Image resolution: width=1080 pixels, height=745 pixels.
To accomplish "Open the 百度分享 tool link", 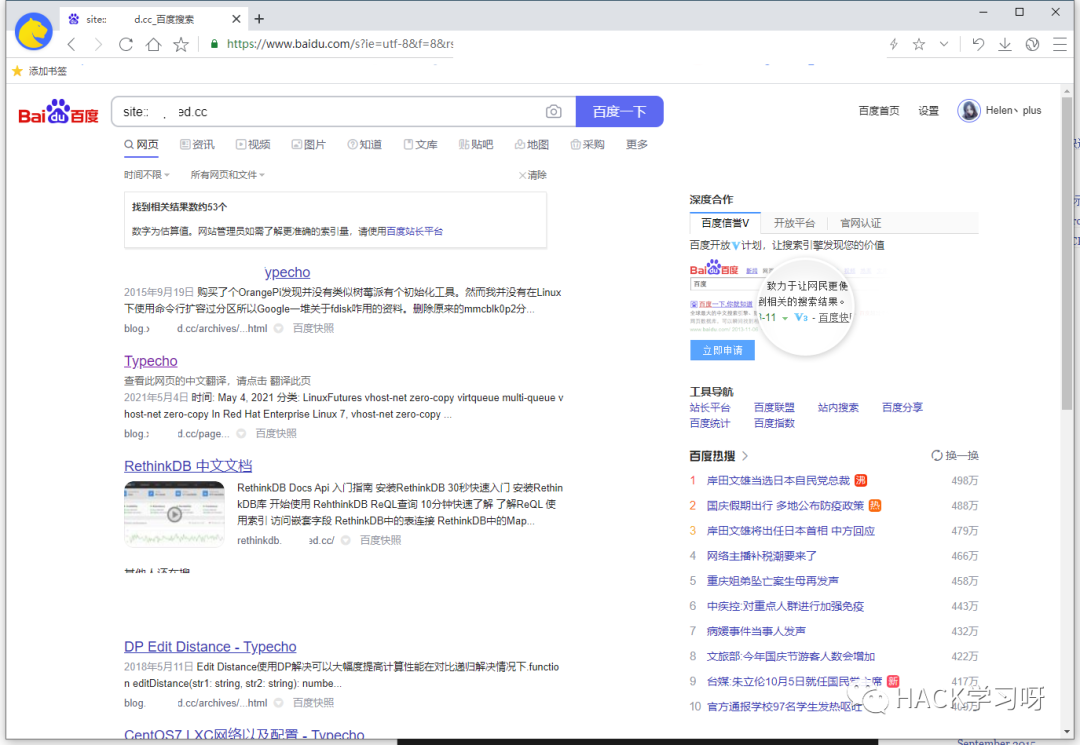I will click(x=902, y=408).
